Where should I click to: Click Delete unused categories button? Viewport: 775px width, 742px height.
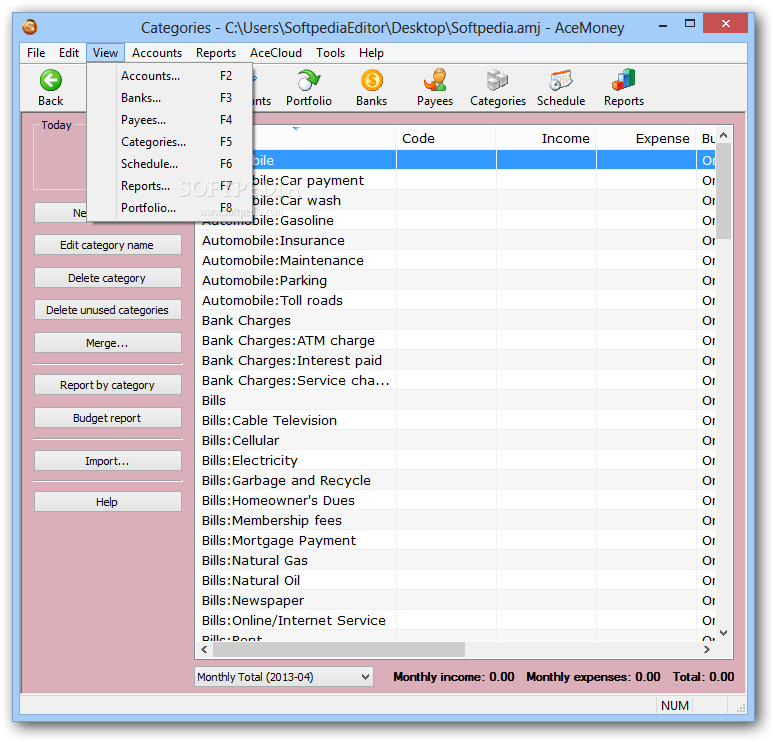tap(107, 310)
